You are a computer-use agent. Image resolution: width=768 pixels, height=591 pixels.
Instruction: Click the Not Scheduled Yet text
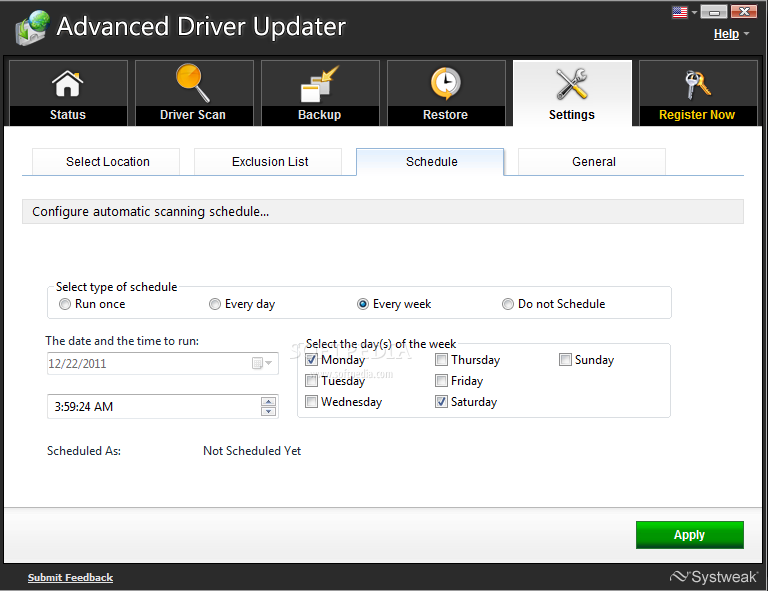pyautogui.click(x=252, y=451)
